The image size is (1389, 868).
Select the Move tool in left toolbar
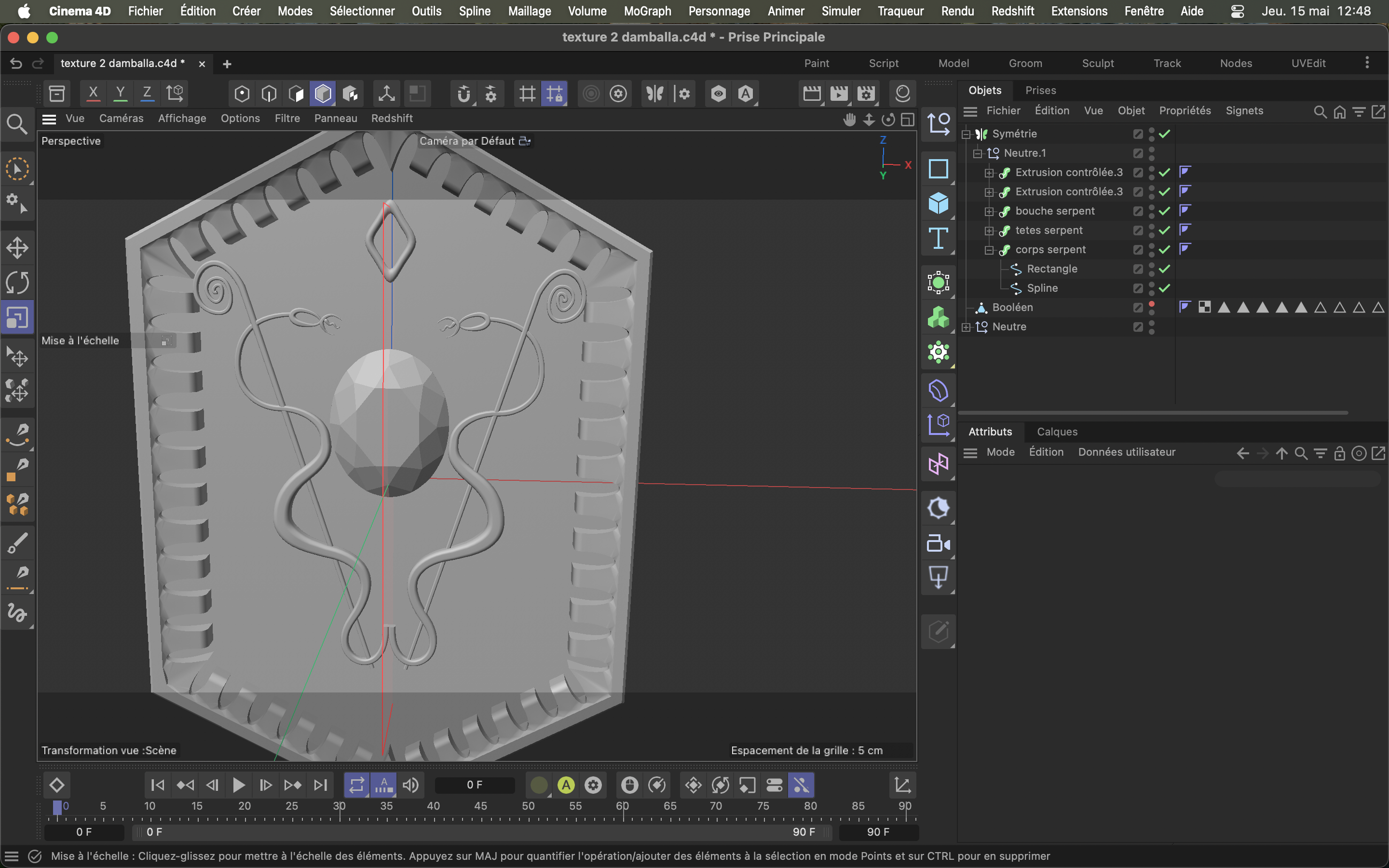pos(17,248)
